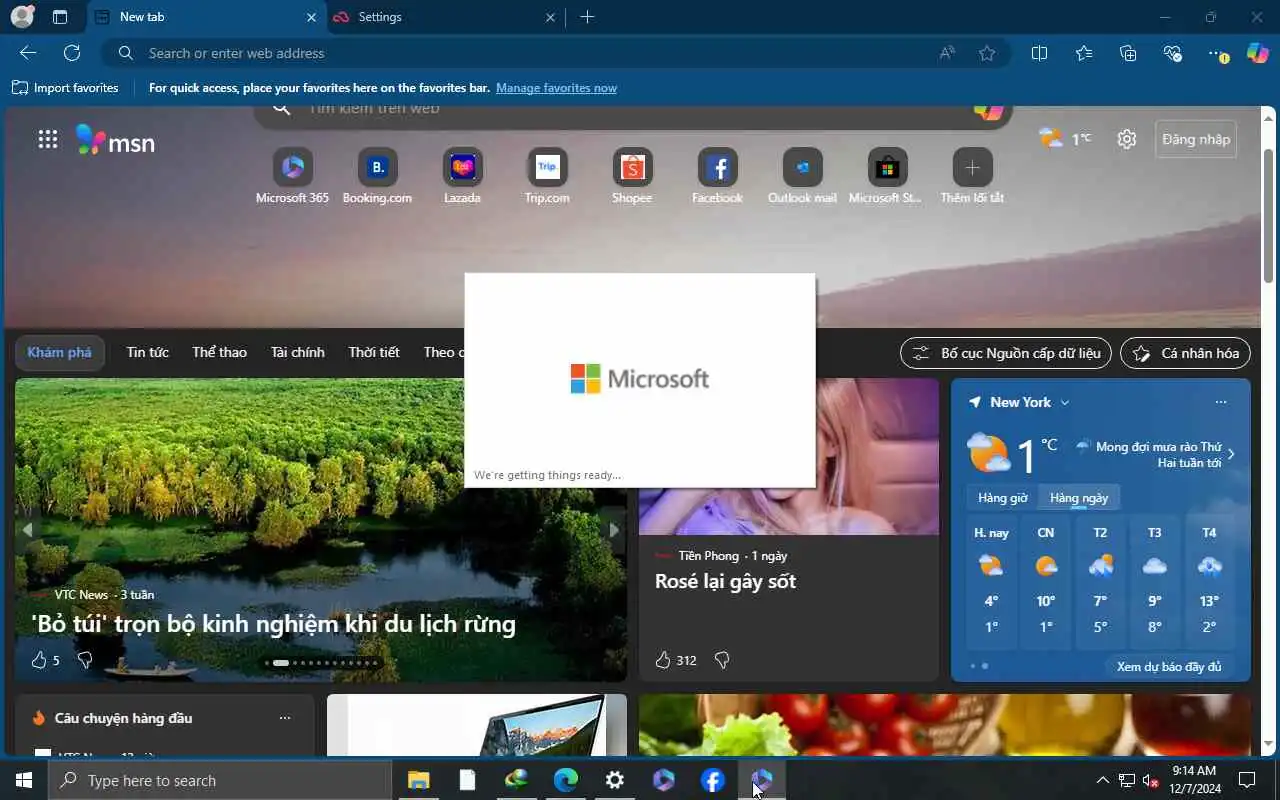This screenshot has height=800, width=1280.
Task: Activate the Read aloud icon in address bar
Action: (x=947, y=53)
